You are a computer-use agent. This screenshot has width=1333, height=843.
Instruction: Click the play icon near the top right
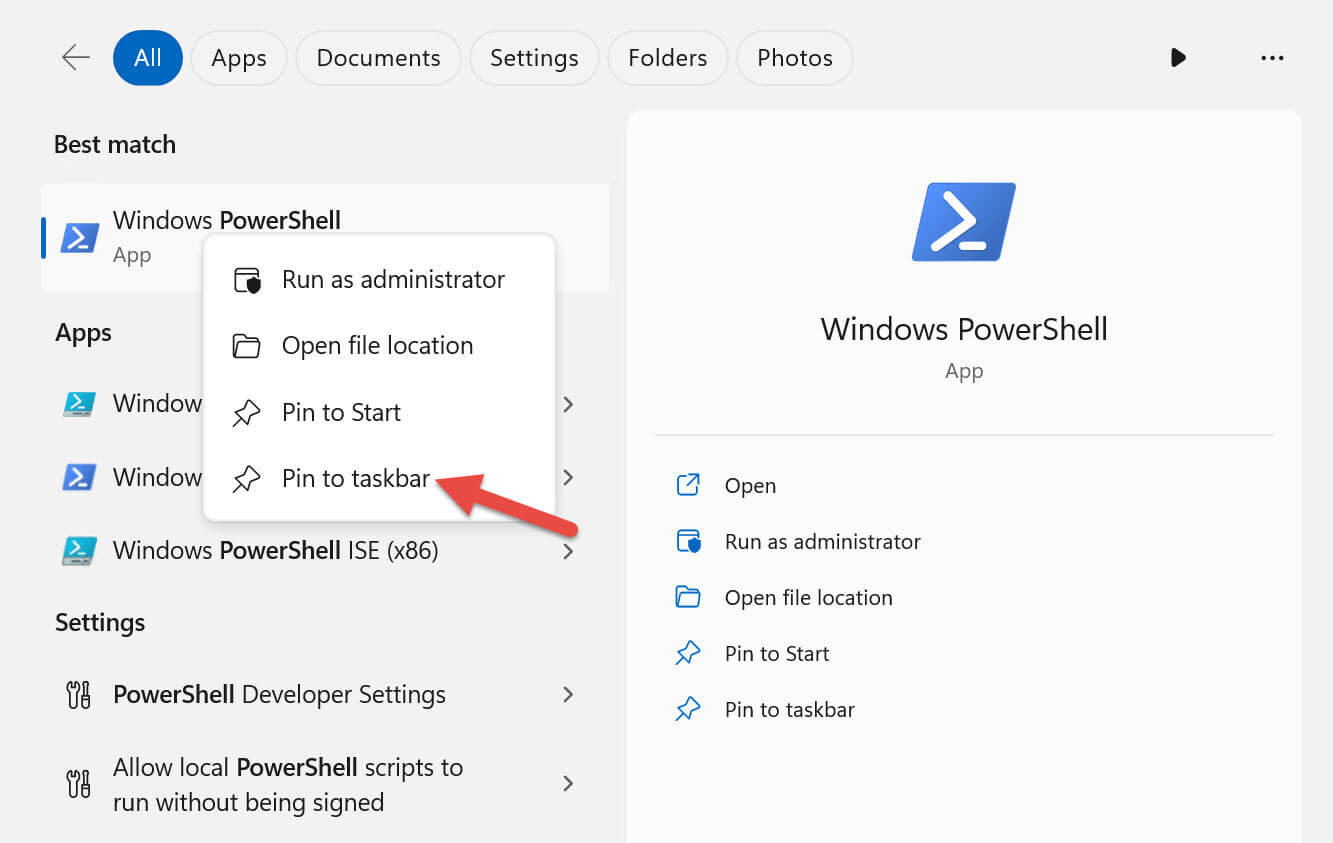1178,58
